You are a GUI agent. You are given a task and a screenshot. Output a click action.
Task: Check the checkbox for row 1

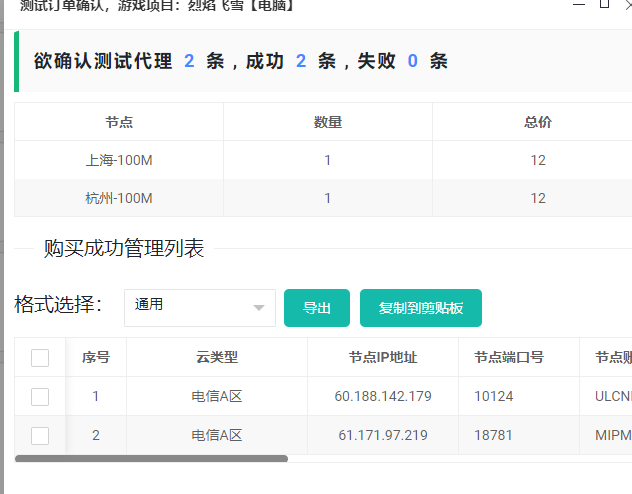(x=40, y=396)
